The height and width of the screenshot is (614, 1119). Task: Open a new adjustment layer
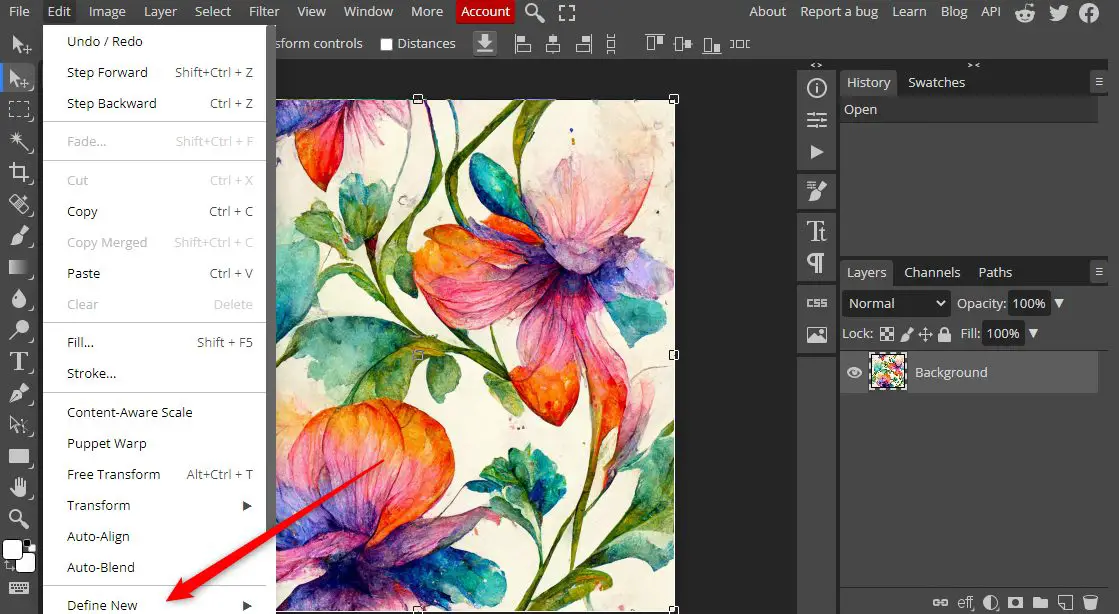(x=991, y=602)
